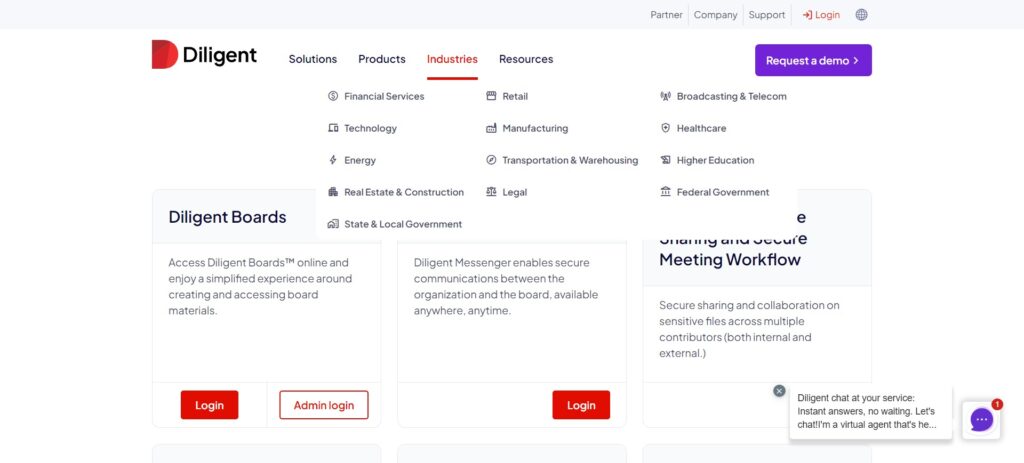Viewport: 1024px width, 463px height.
Task: Collapse the Industries menu tab
Action: [x=452, y=59]
